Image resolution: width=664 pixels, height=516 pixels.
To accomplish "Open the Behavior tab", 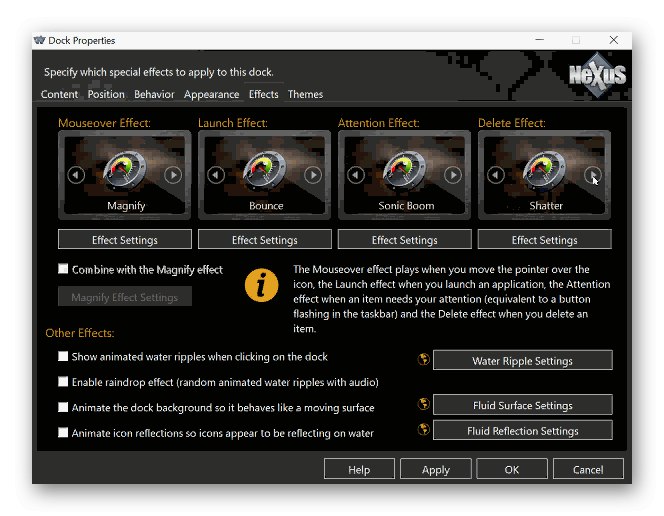I will coord(154,94).
